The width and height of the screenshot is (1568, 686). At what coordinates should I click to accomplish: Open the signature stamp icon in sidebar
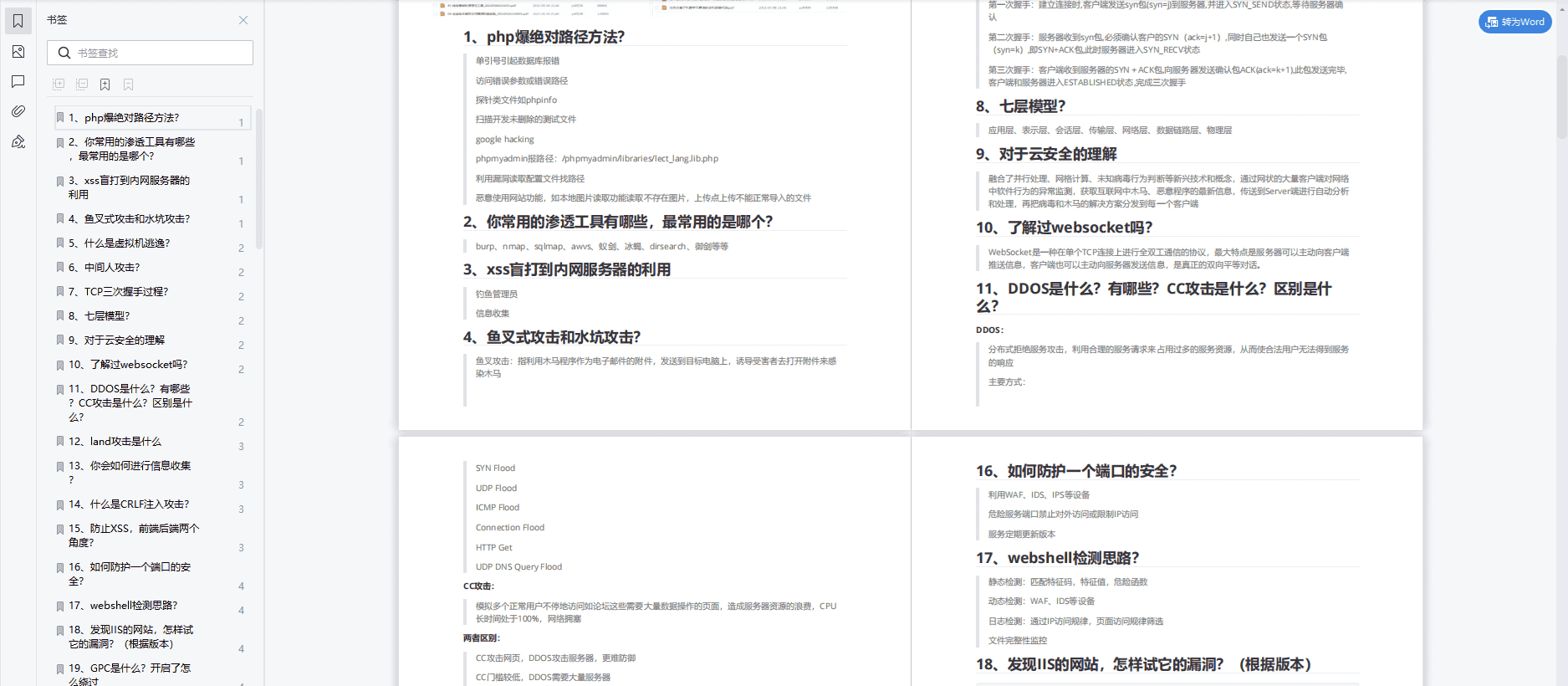pyautogui.click(x=18, y=141)
